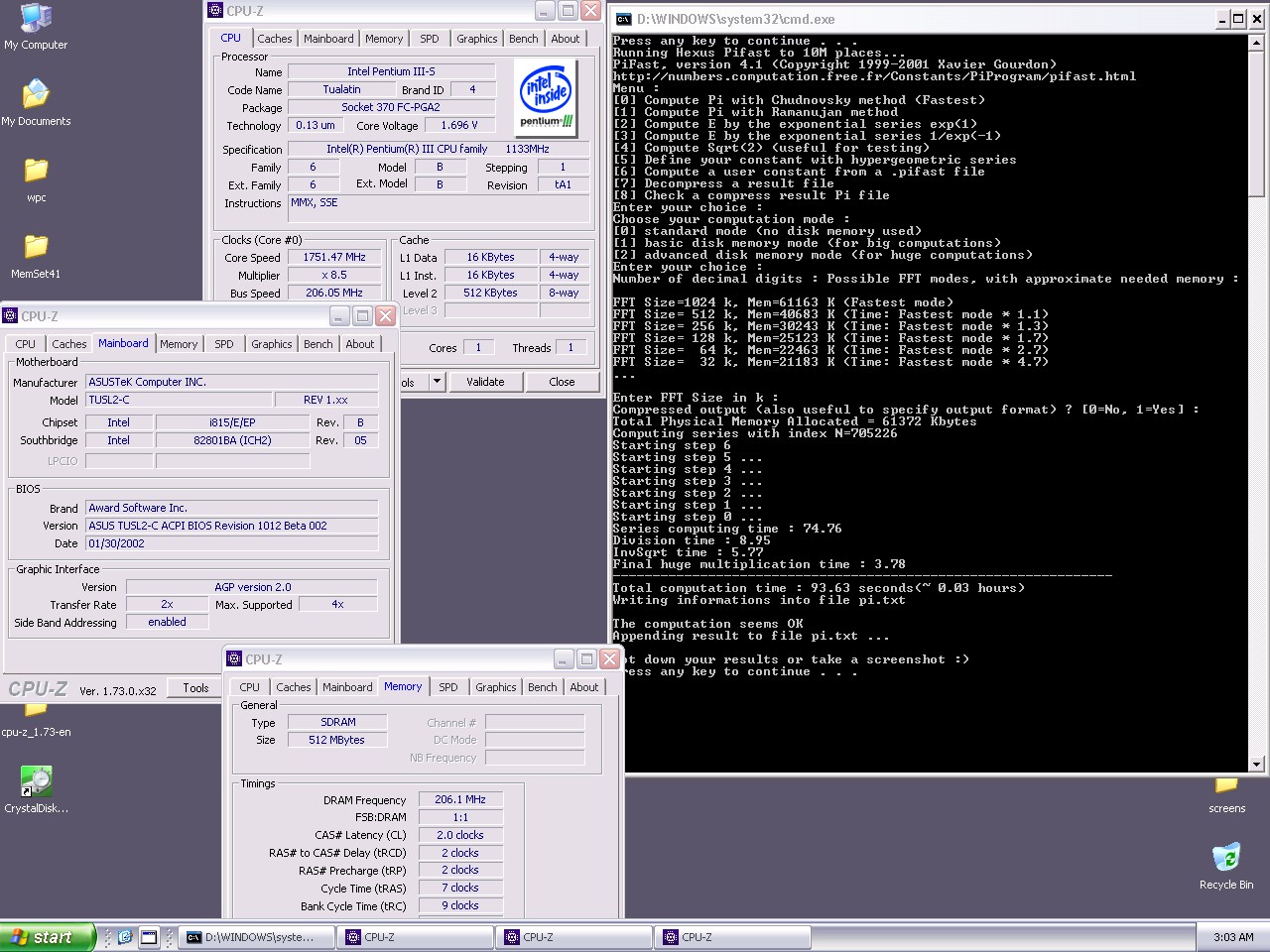This screenshot has height=952, width=1270.
Task: Click the 'Socket 370 FC-PGA2' package value
Action: click(x=391, y=107)
